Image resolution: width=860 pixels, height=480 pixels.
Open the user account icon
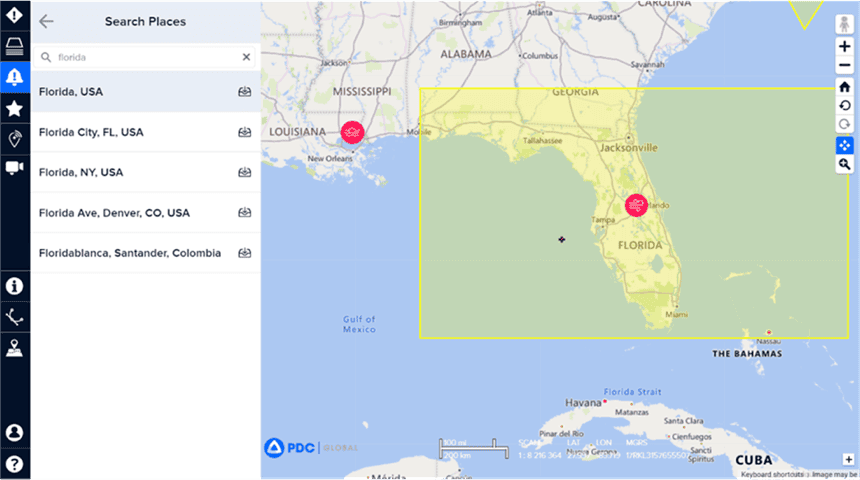pos(14,432)
